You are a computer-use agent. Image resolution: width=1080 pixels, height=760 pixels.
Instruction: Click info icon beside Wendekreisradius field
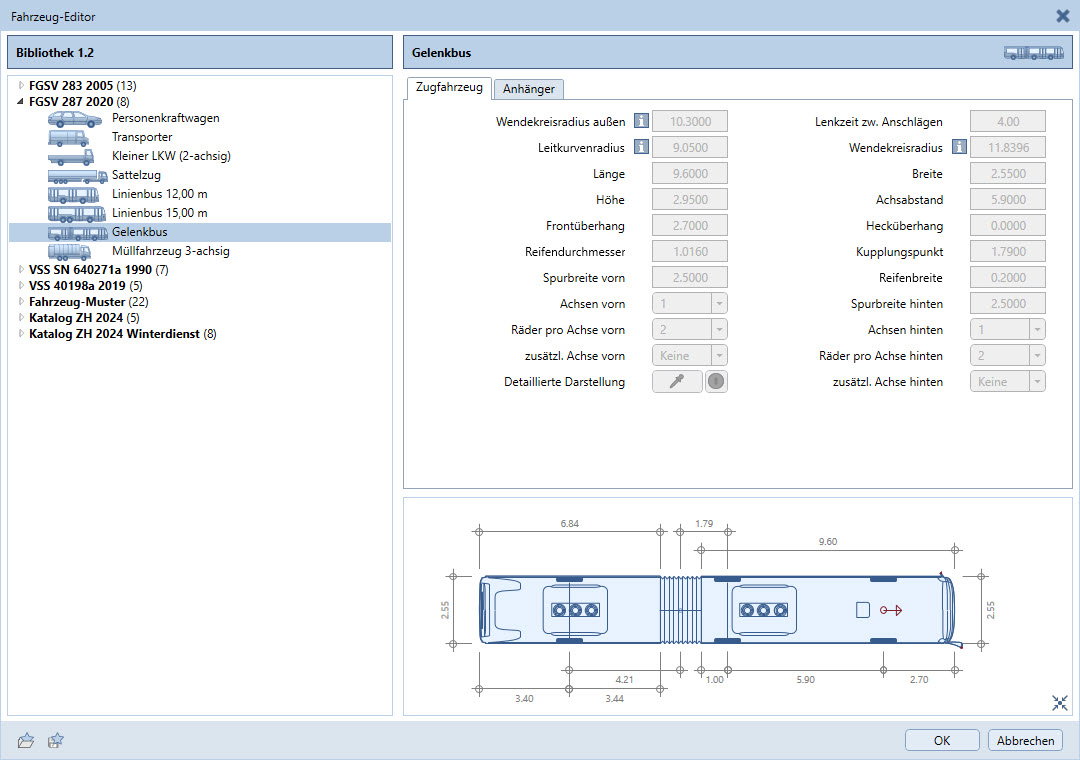(x=959, y=148)
